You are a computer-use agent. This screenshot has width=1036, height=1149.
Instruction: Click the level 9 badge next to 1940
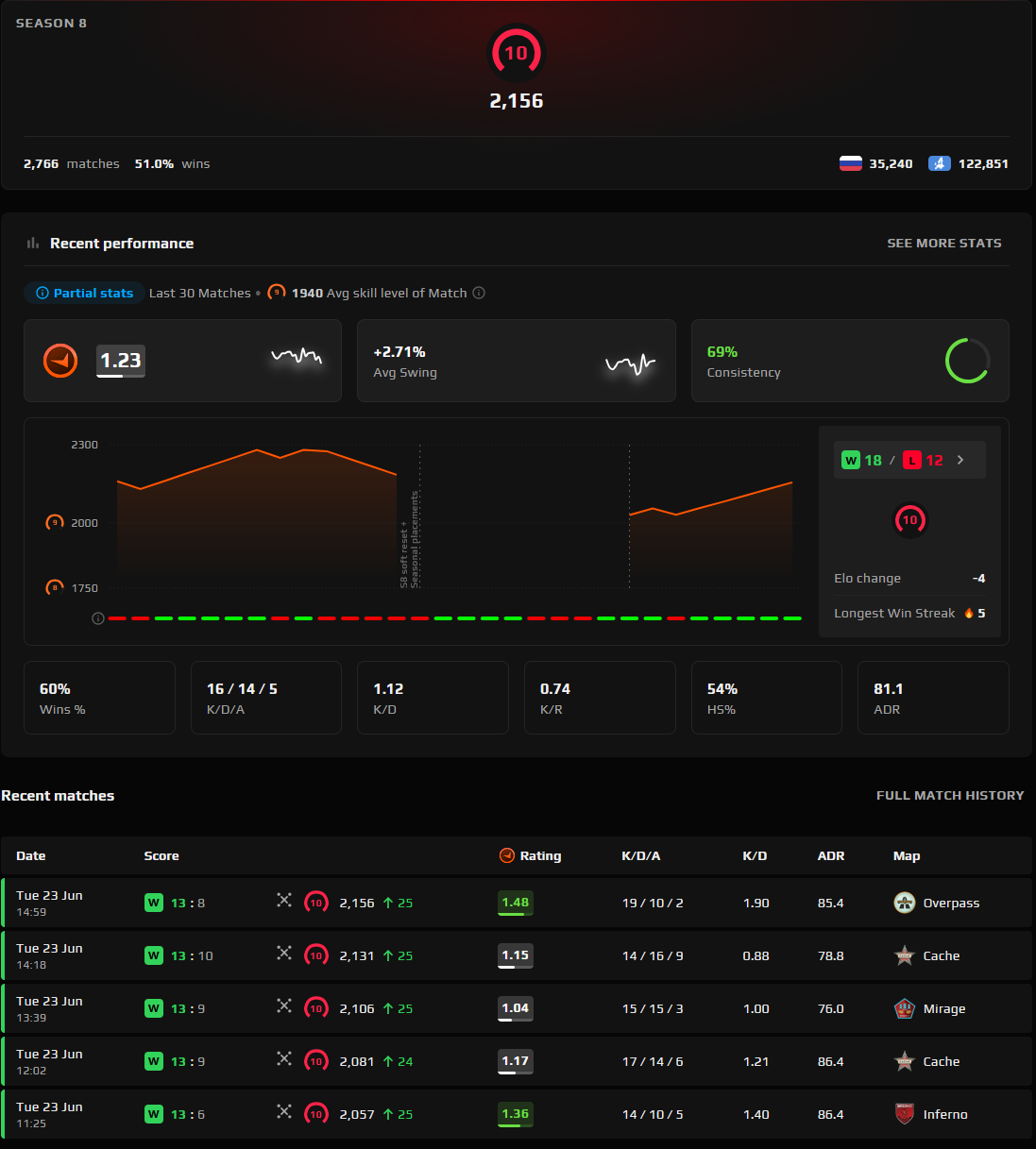click(277, 293)
